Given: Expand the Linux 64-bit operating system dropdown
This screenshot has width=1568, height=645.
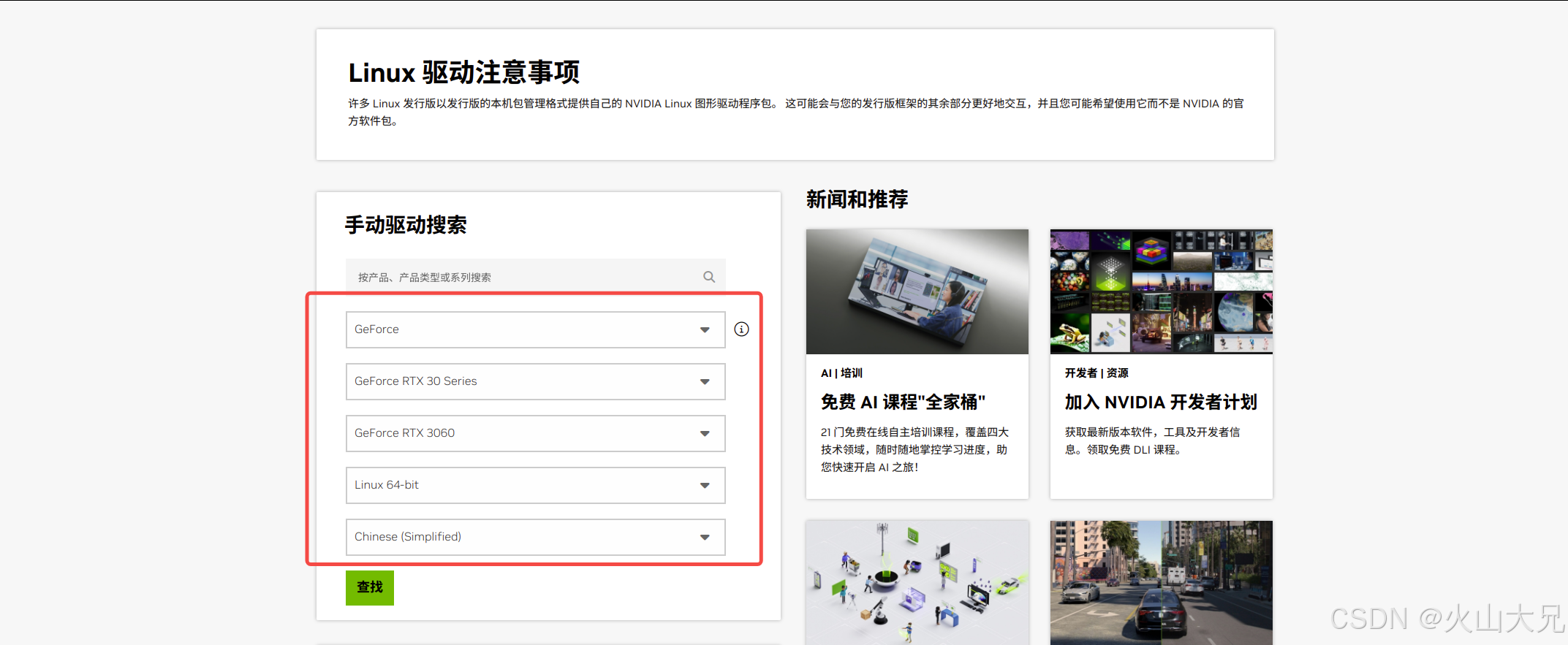Looking at the screenshot, I should (x=534, y=485).
